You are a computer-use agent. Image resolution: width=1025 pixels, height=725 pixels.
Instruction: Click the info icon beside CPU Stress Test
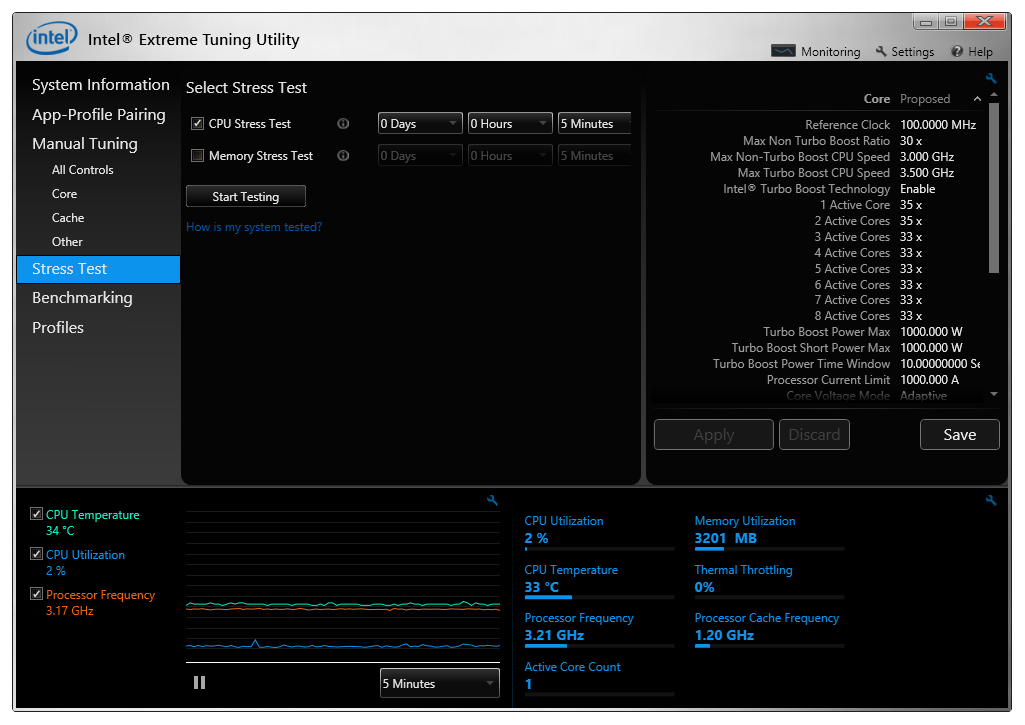[x=343, y=124]
